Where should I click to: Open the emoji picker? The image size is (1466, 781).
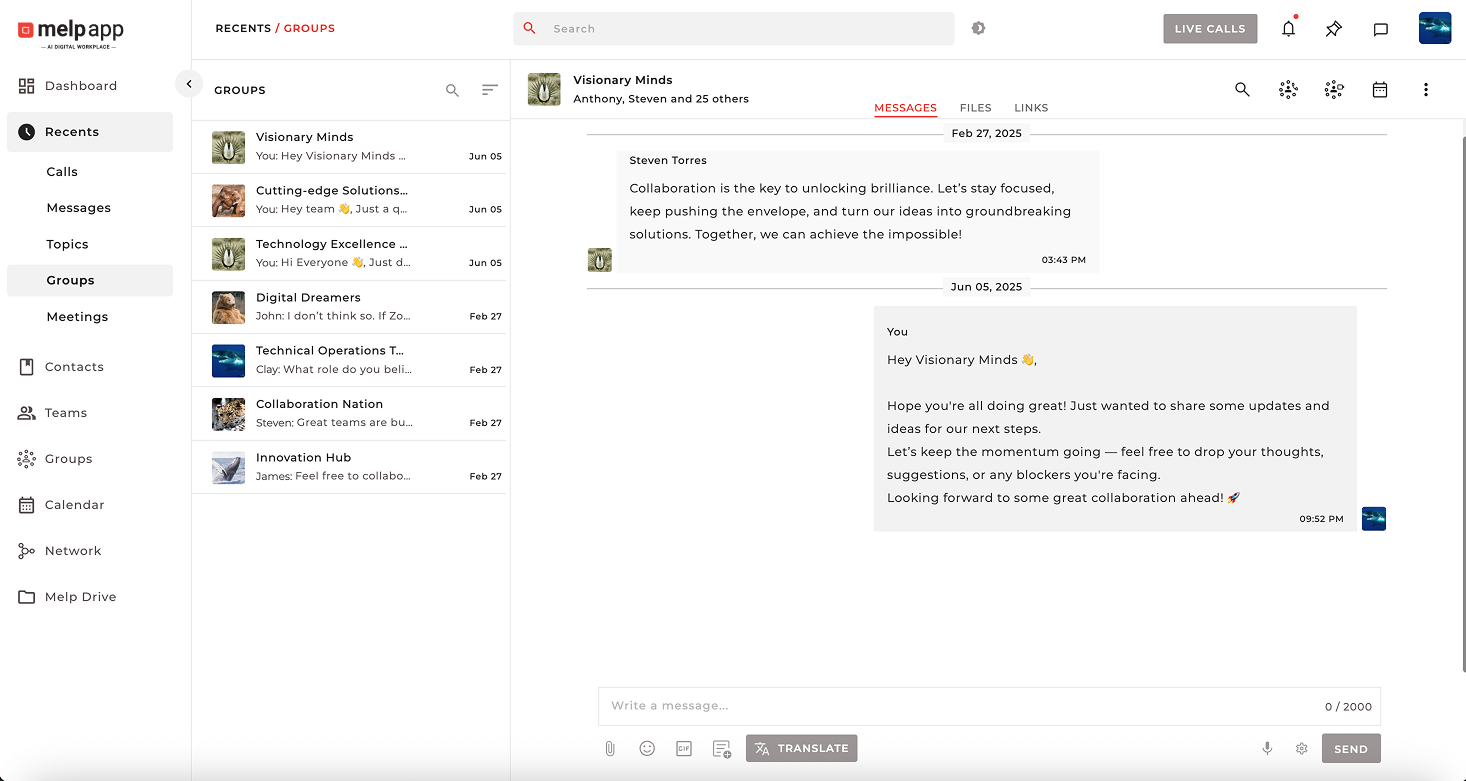(647, 748)
